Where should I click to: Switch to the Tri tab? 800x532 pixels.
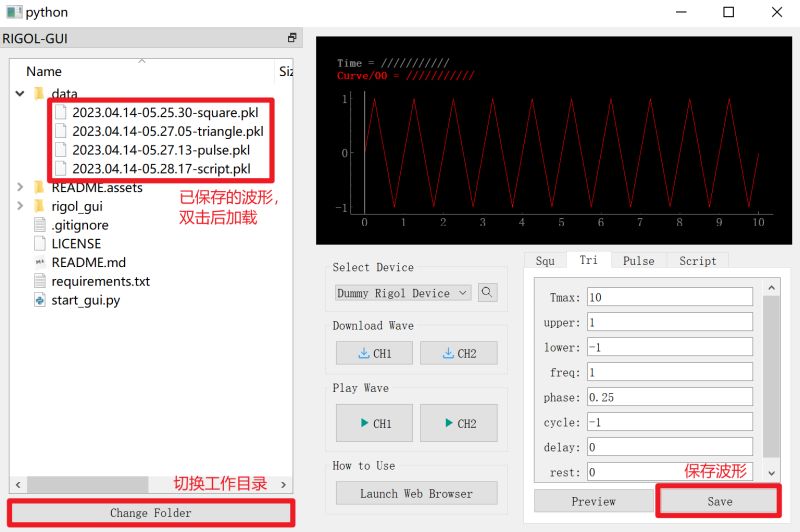click(588, 260)
